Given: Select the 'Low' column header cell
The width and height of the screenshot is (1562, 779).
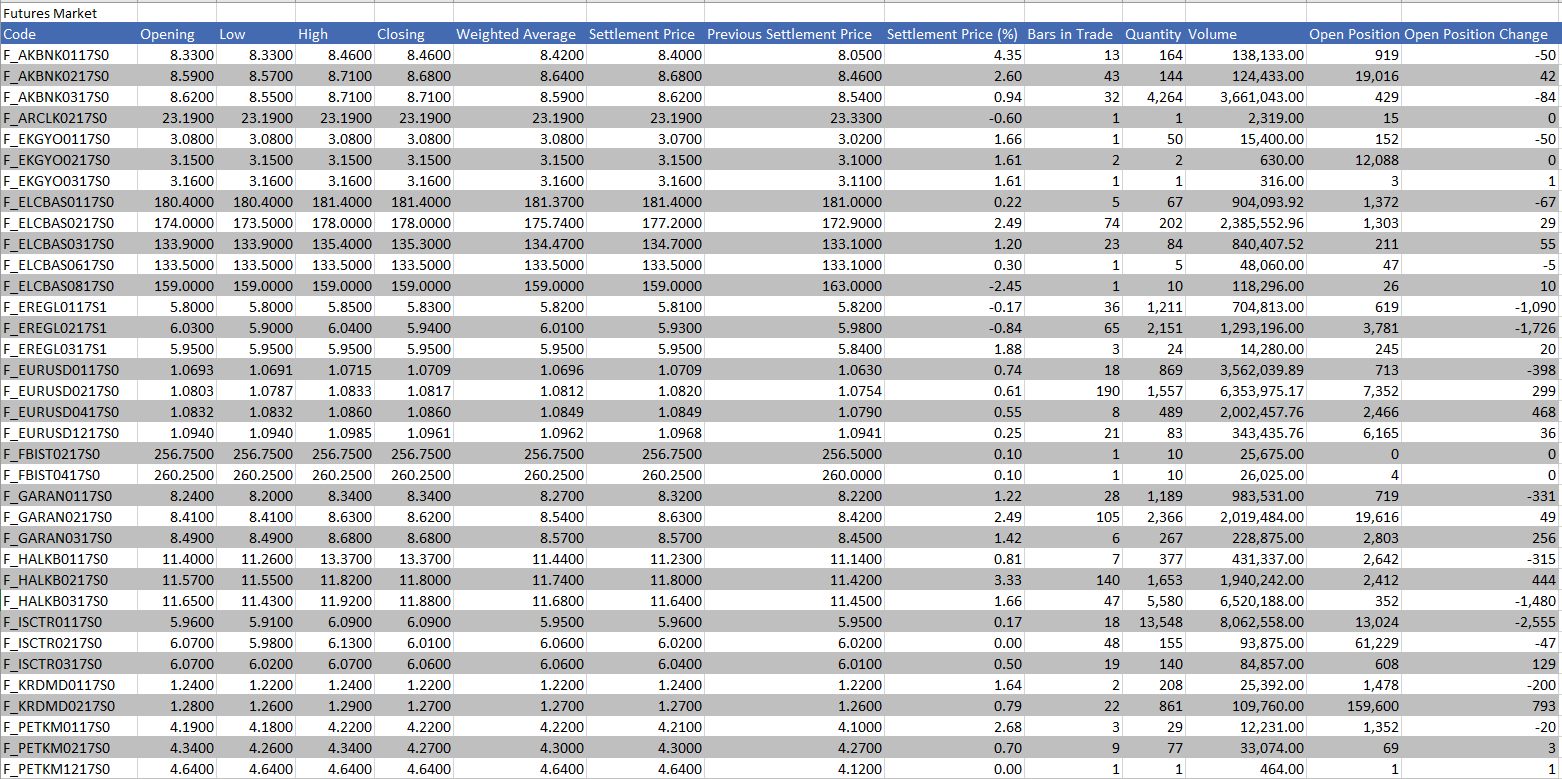Looking at the screenshot, I should 255,34.
